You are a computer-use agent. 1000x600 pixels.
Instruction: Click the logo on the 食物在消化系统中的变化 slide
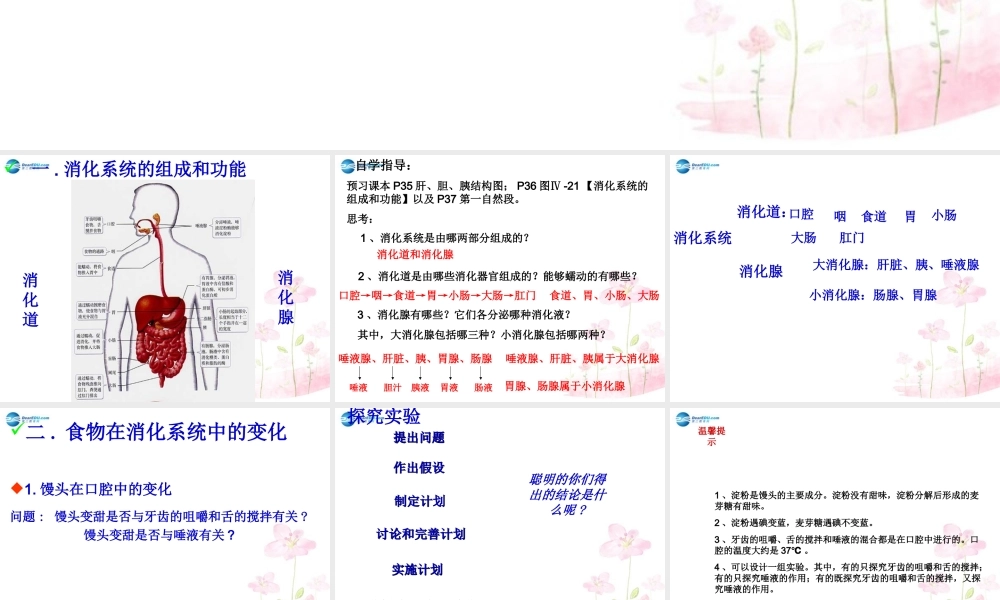coord(27,420)
